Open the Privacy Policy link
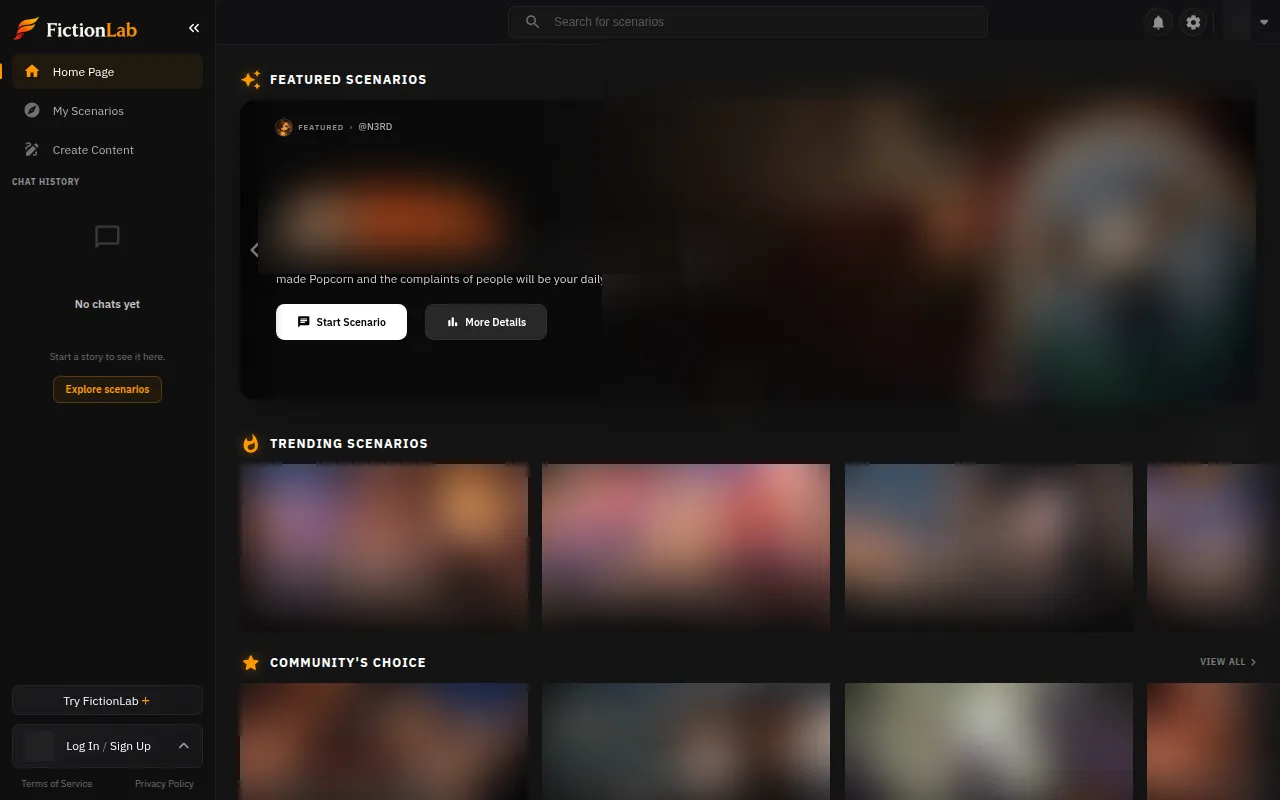The height and width of the screenshot is (800, 1280). [164, 784]
